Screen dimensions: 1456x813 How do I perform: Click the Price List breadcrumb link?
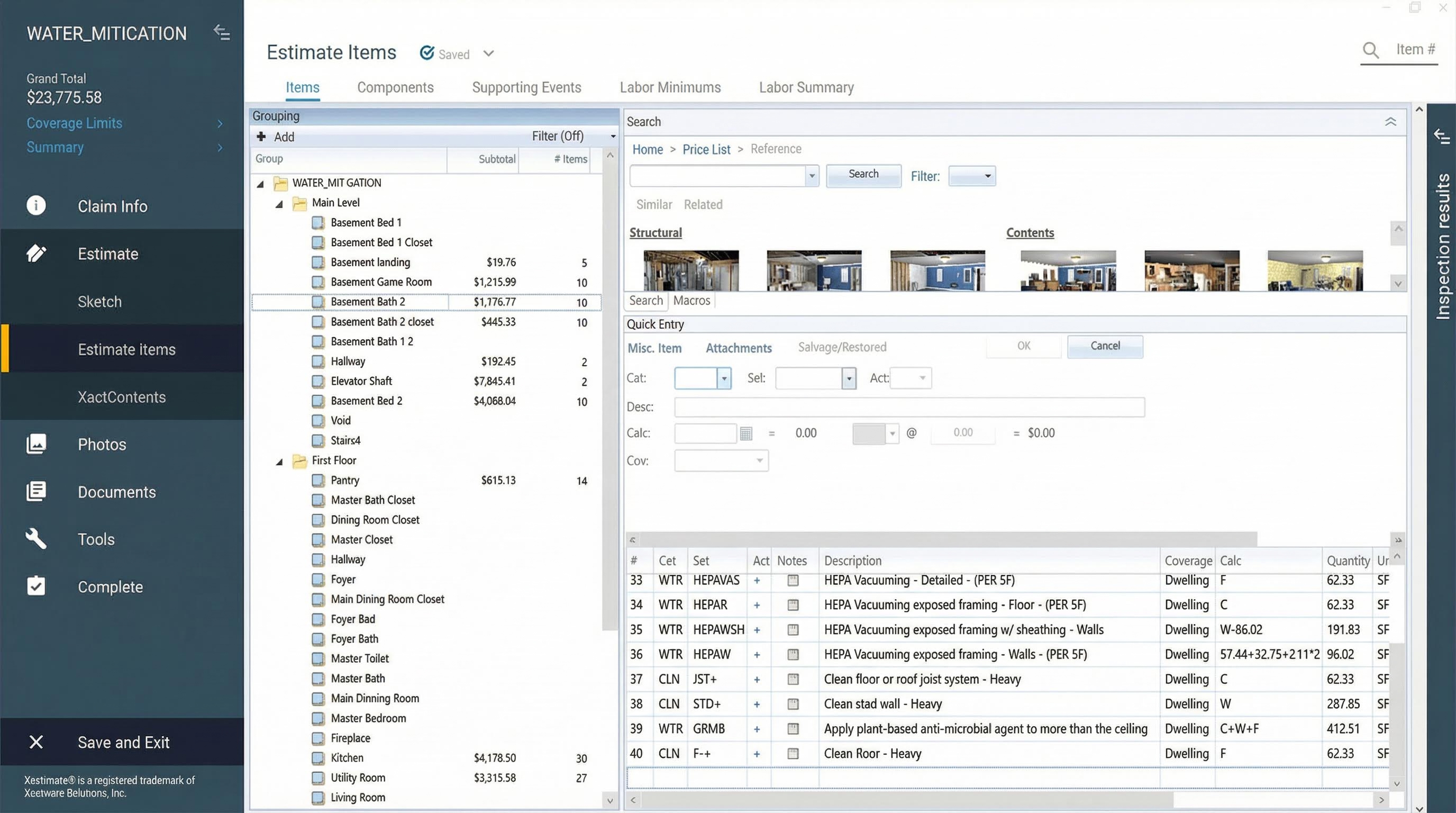click(706, 149)
